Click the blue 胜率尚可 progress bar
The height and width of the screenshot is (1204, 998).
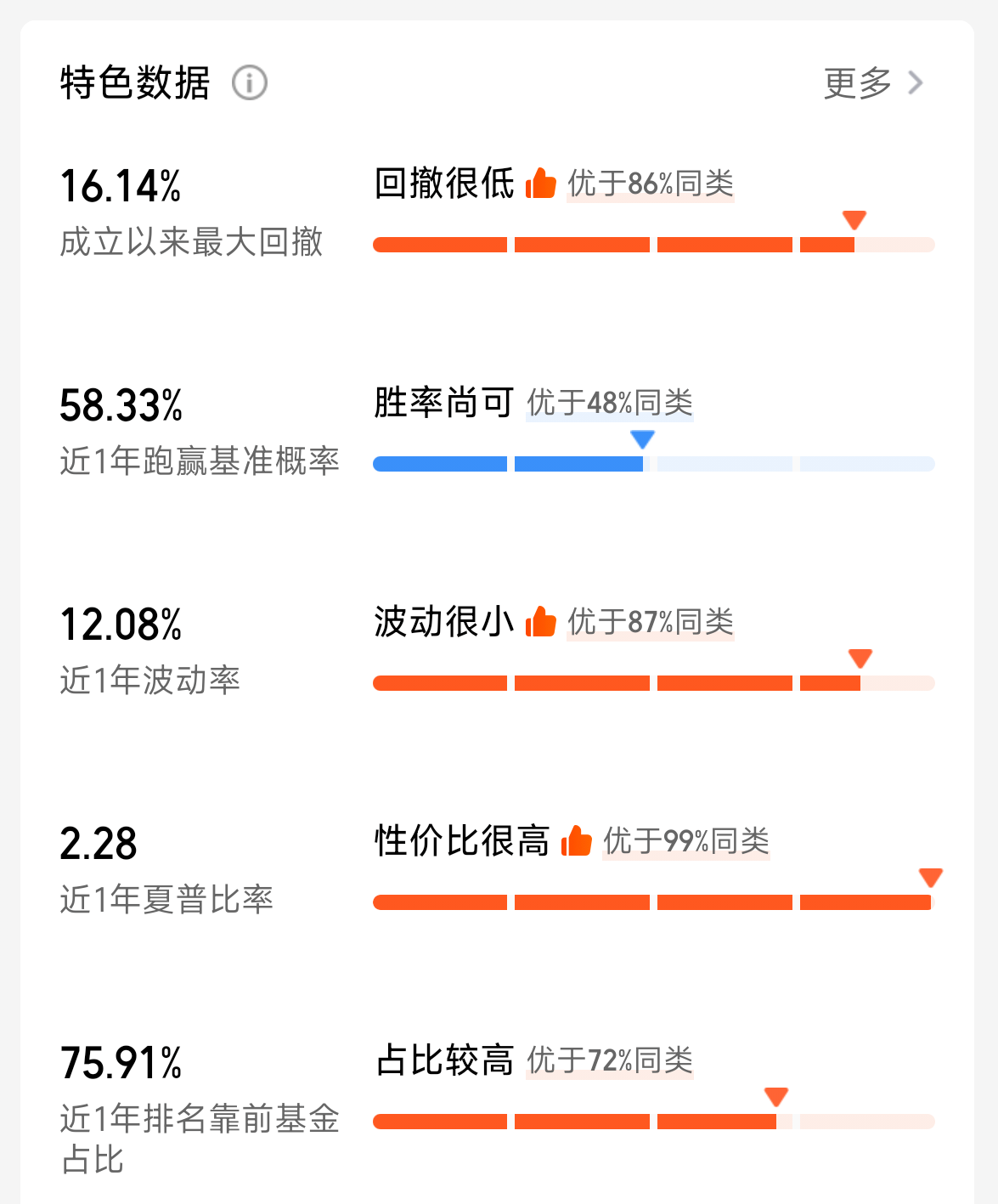654,464
